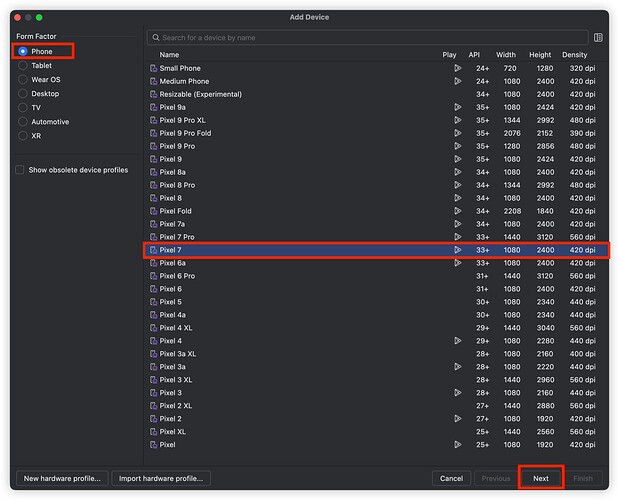Select the Pixel 7a device row
The width and height of the screenshot is (618, 500).
(375, 224)
